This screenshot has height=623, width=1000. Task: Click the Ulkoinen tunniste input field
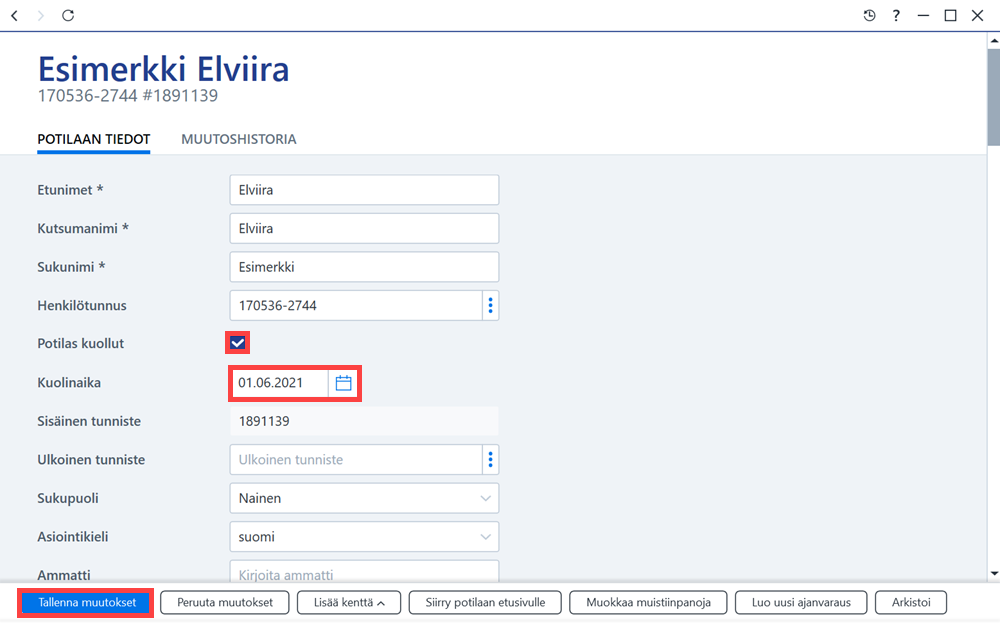click(x=356, y=460)
